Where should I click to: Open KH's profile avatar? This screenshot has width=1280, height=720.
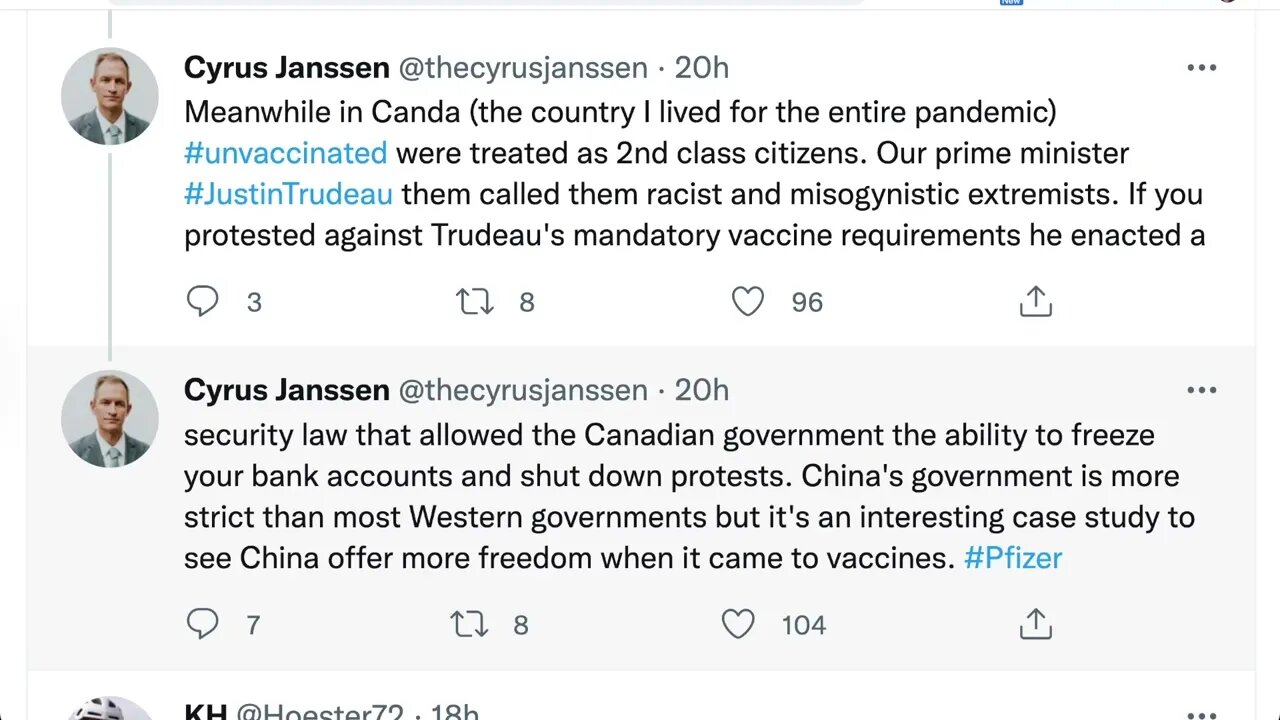[110, 710]
